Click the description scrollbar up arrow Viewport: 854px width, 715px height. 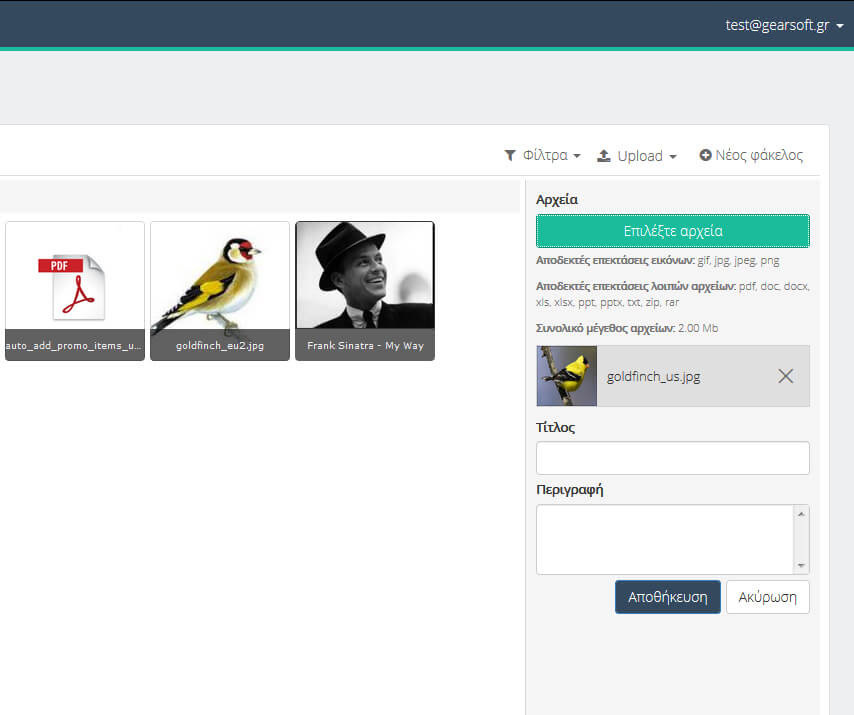click(x=801, y=514)
